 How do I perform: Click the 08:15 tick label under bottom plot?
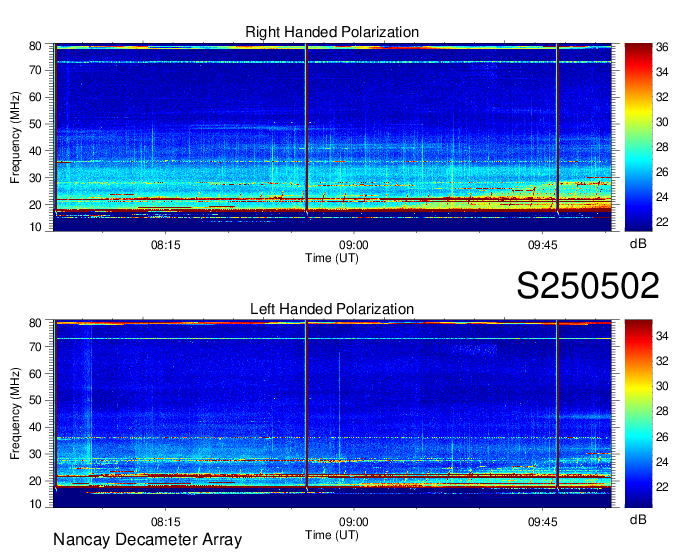coord(165,522)
